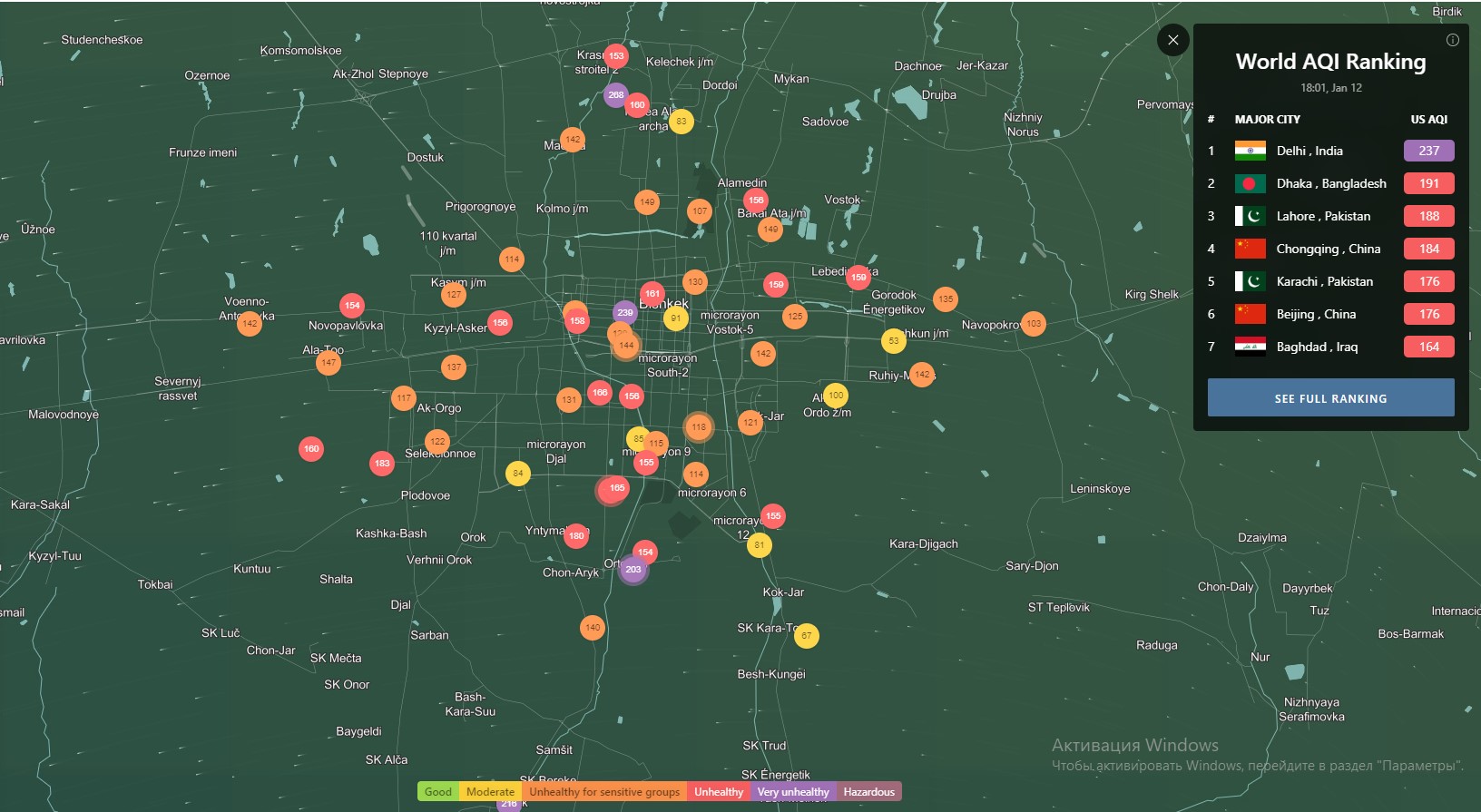Click the See Full Ranking button
Image resolution: width=1481 pixels, height=812 pixels.
tap(1330, 398)
